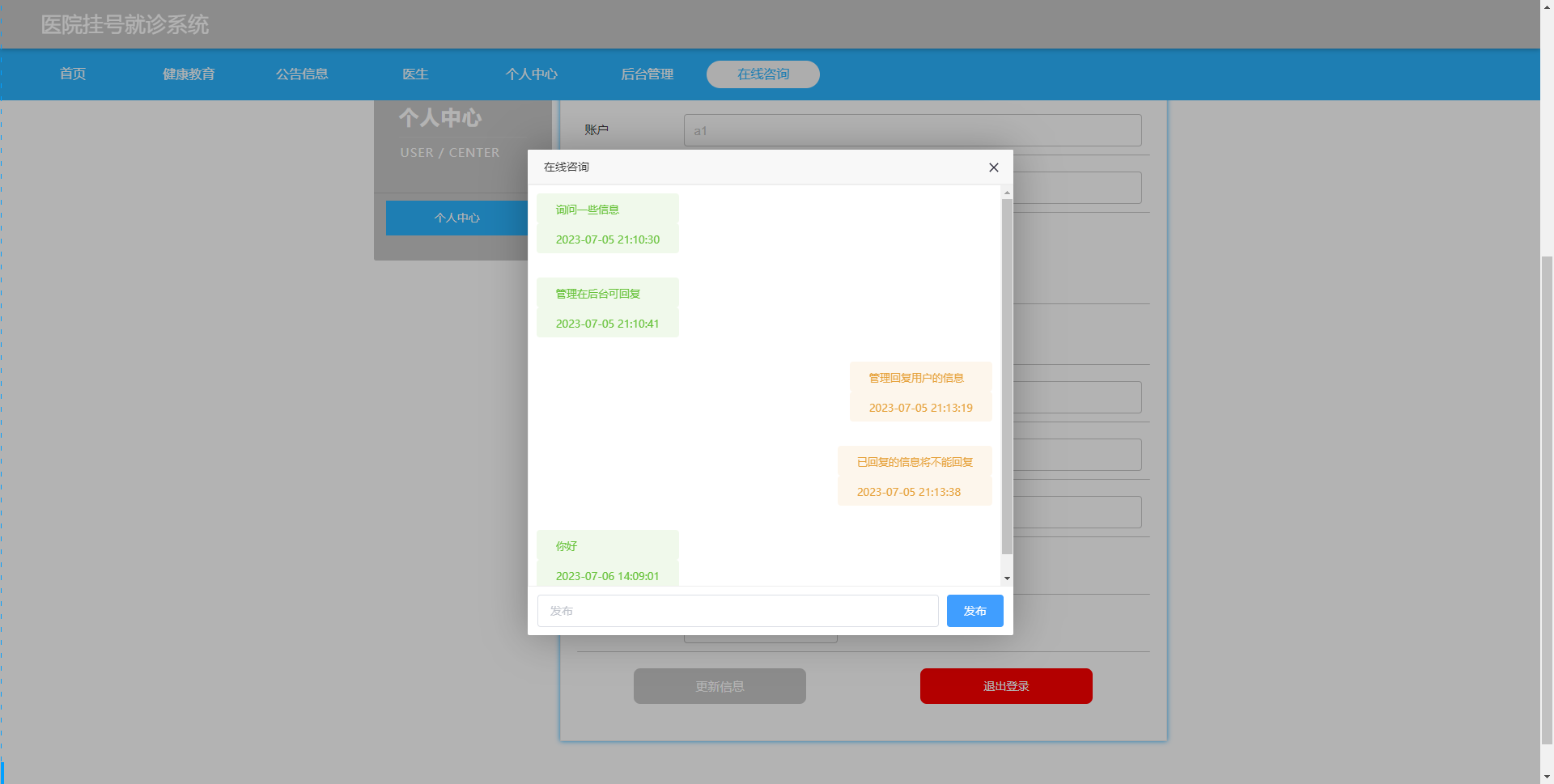Open the 健康教育 nav item

pos(189,74)
